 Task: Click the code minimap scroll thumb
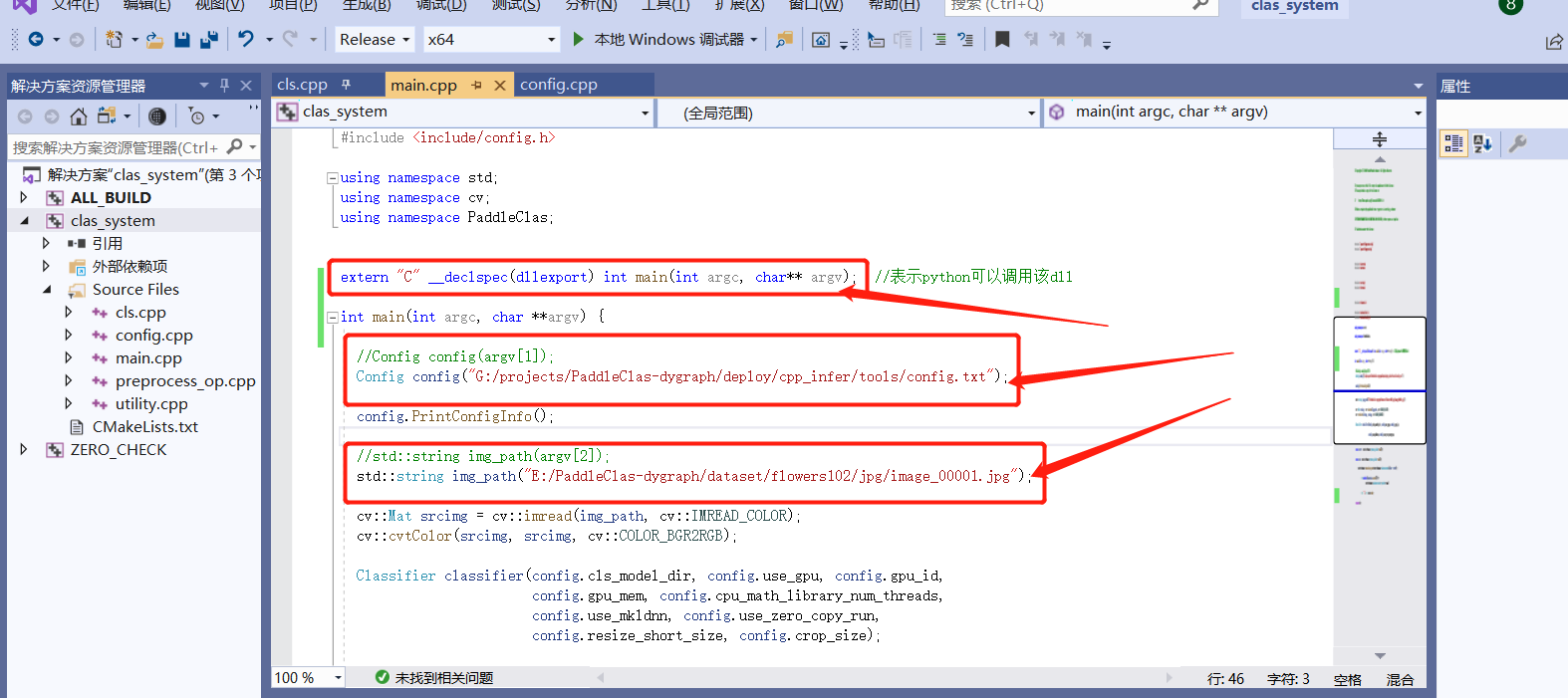tap(1380, 379)
